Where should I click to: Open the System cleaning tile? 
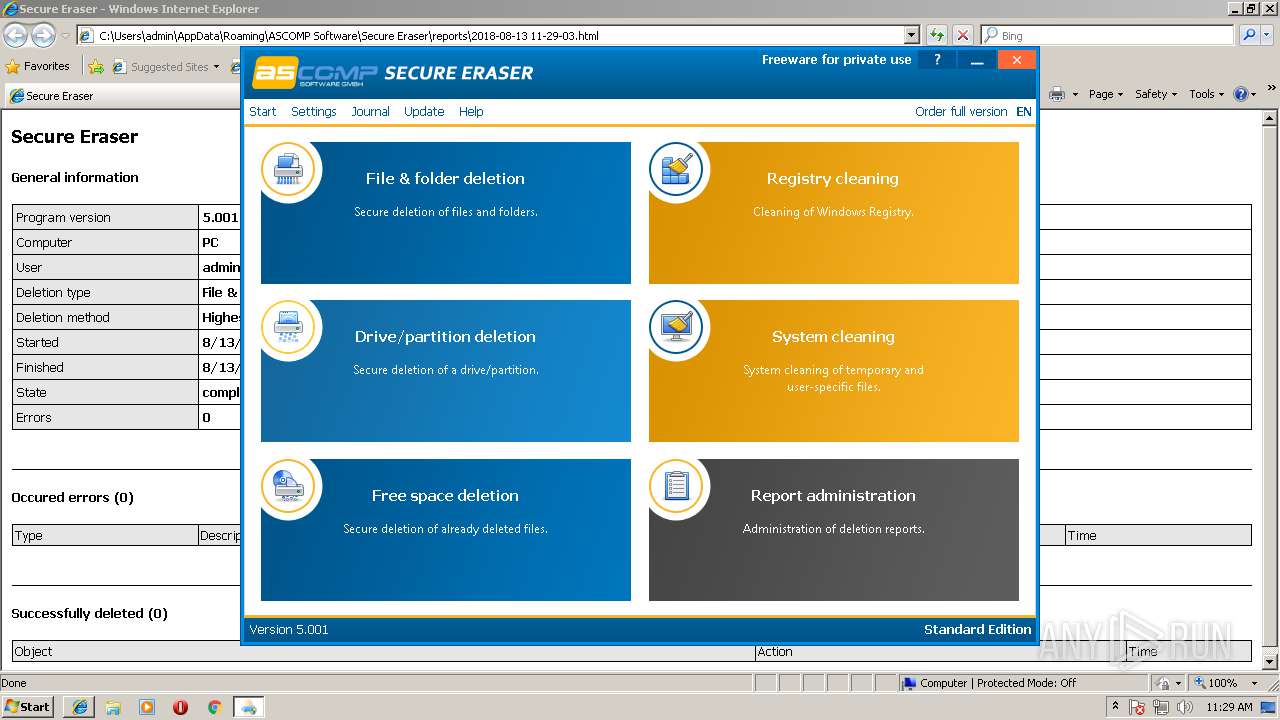pyautogui.click(x=834, y=371)
